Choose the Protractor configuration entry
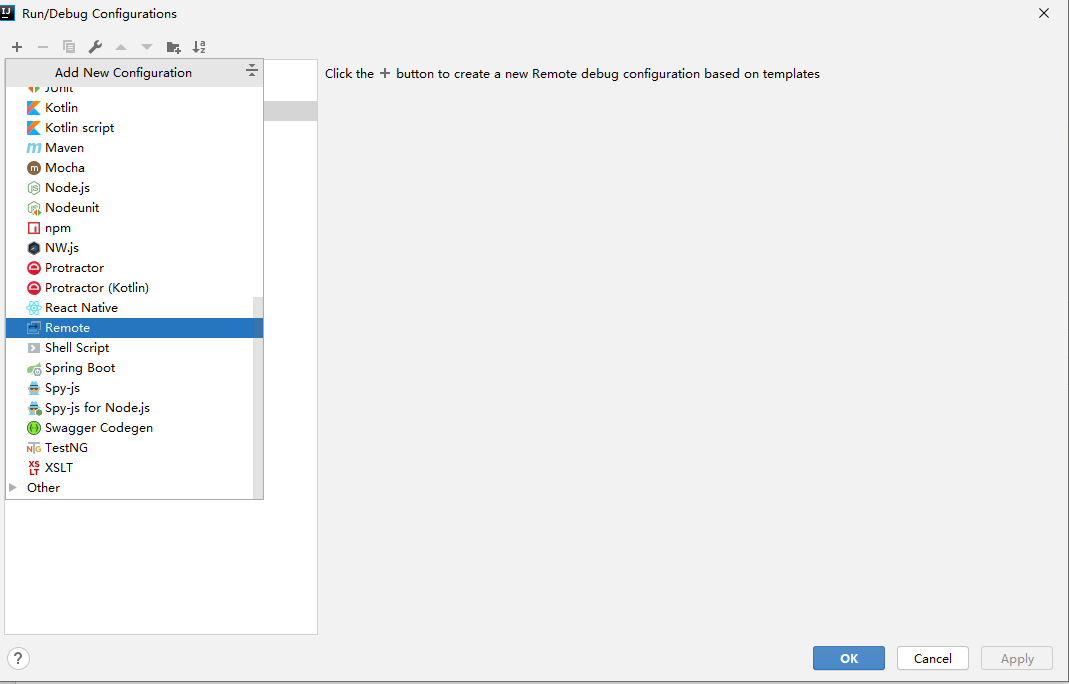The height and width of the screenshot is (684, 1069). (x=134, y=267)
